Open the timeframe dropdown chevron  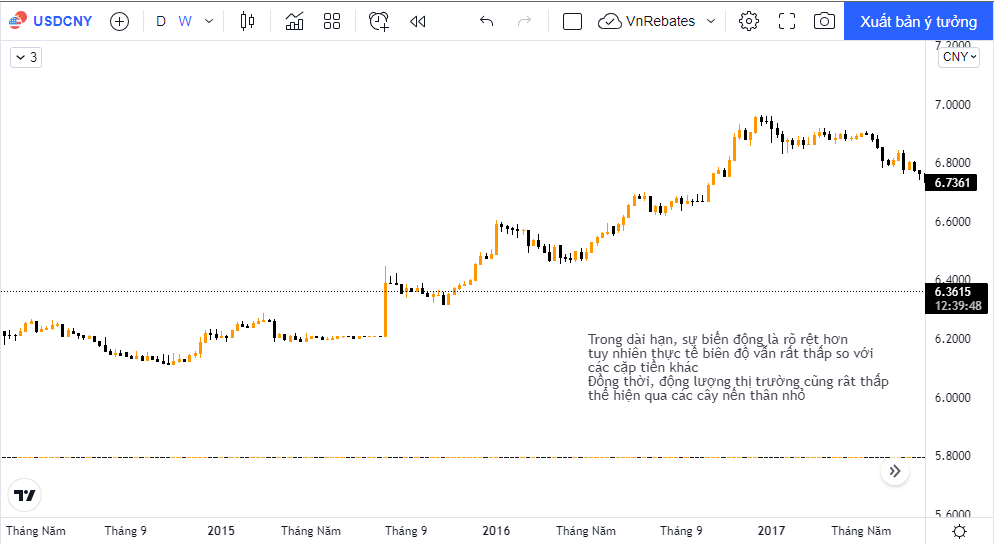click(209, 21)
